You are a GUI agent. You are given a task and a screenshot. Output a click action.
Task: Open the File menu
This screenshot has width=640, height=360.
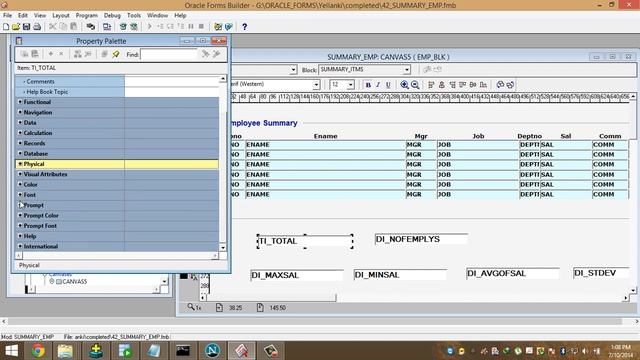click(x=7, y=15)
